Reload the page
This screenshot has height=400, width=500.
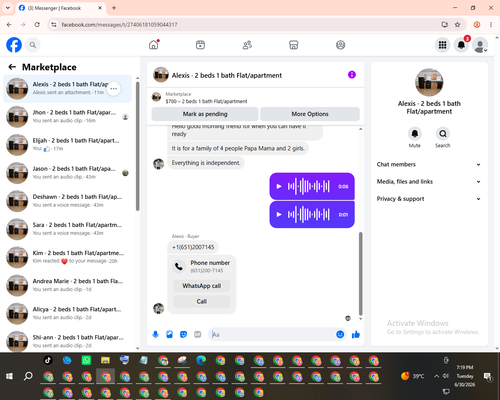coord(37,25)
